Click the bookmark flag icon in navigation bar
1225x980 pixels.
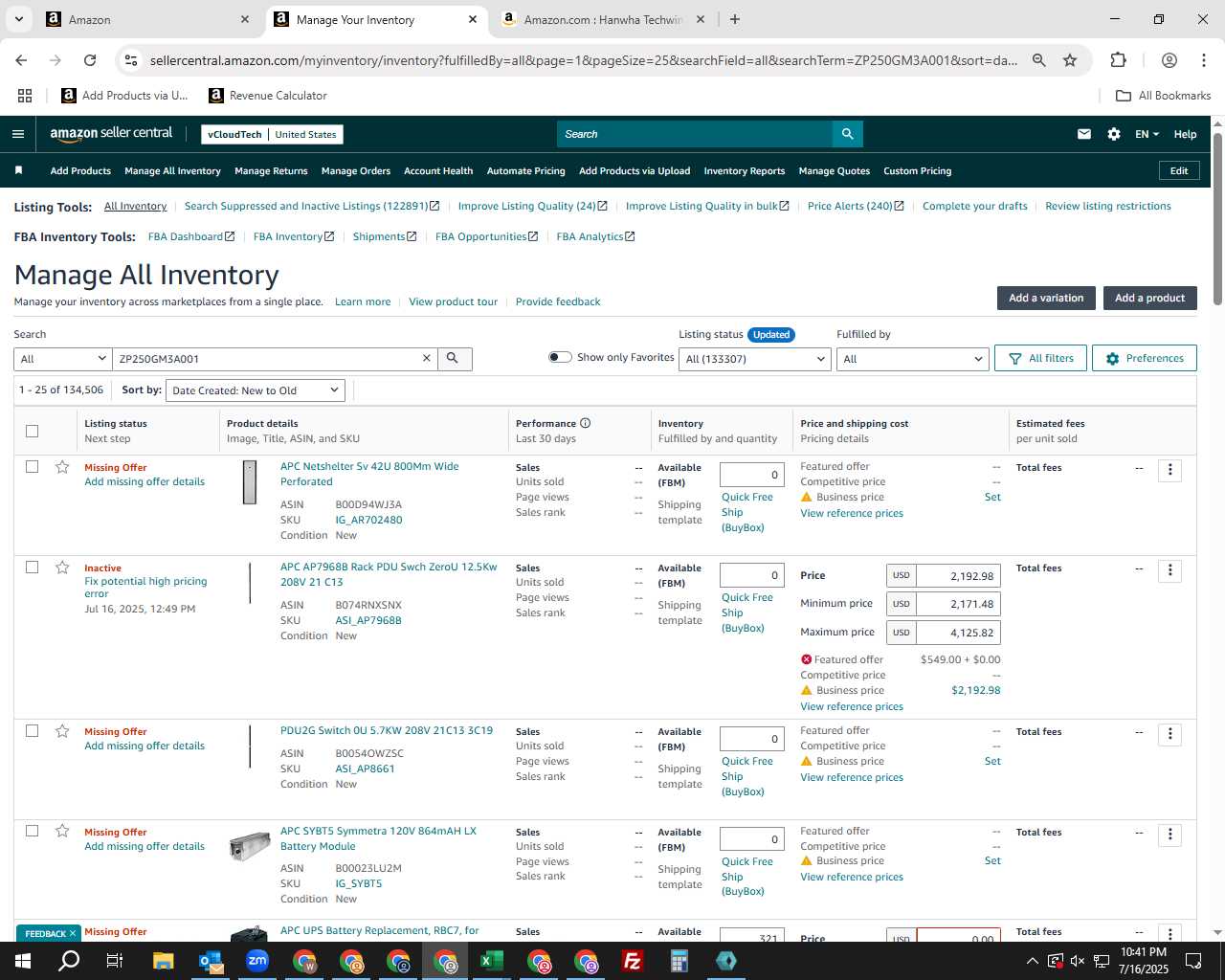(18, 170)
